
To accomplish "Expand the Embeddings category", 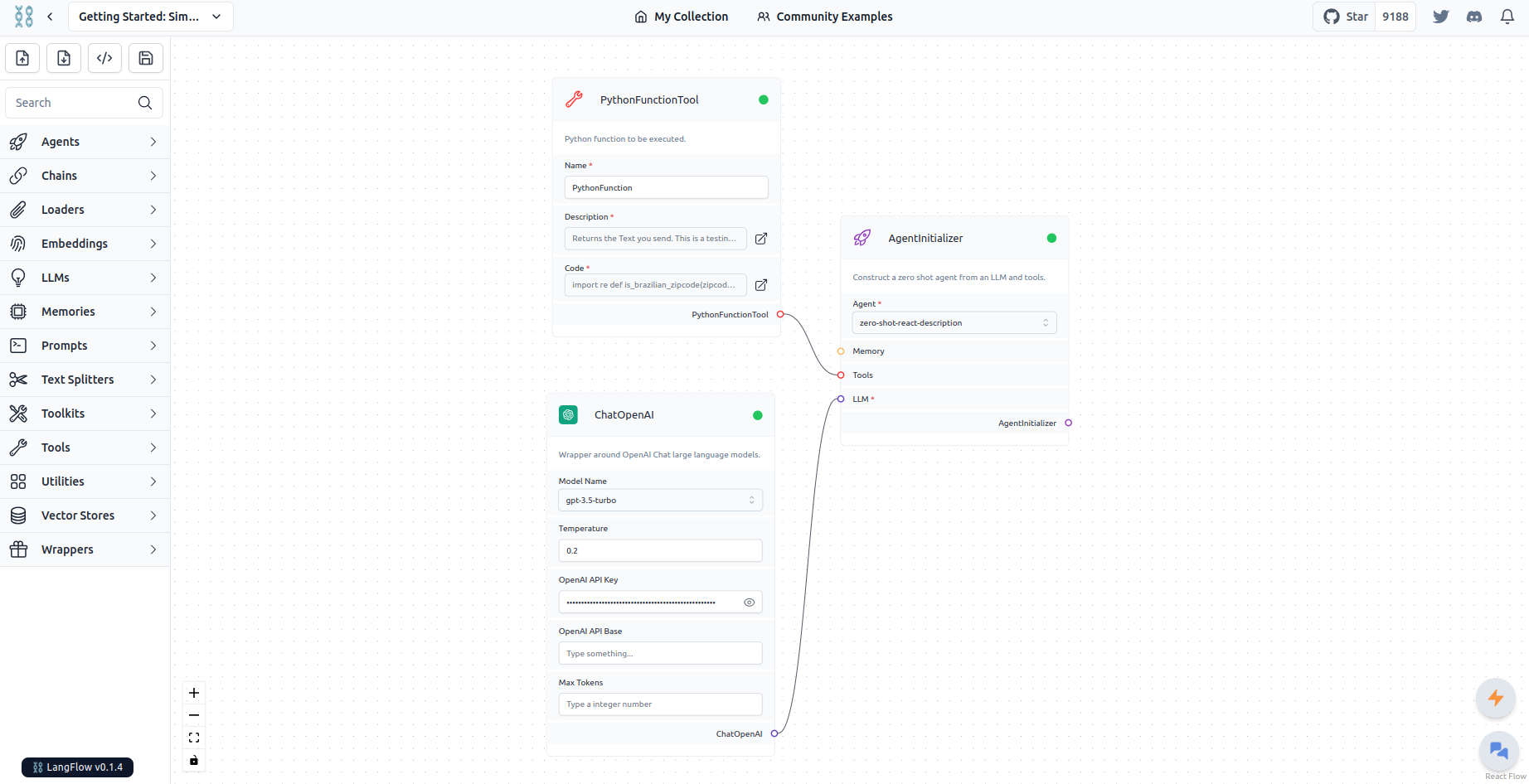I will pyautogui.click(x=85, y=244).
